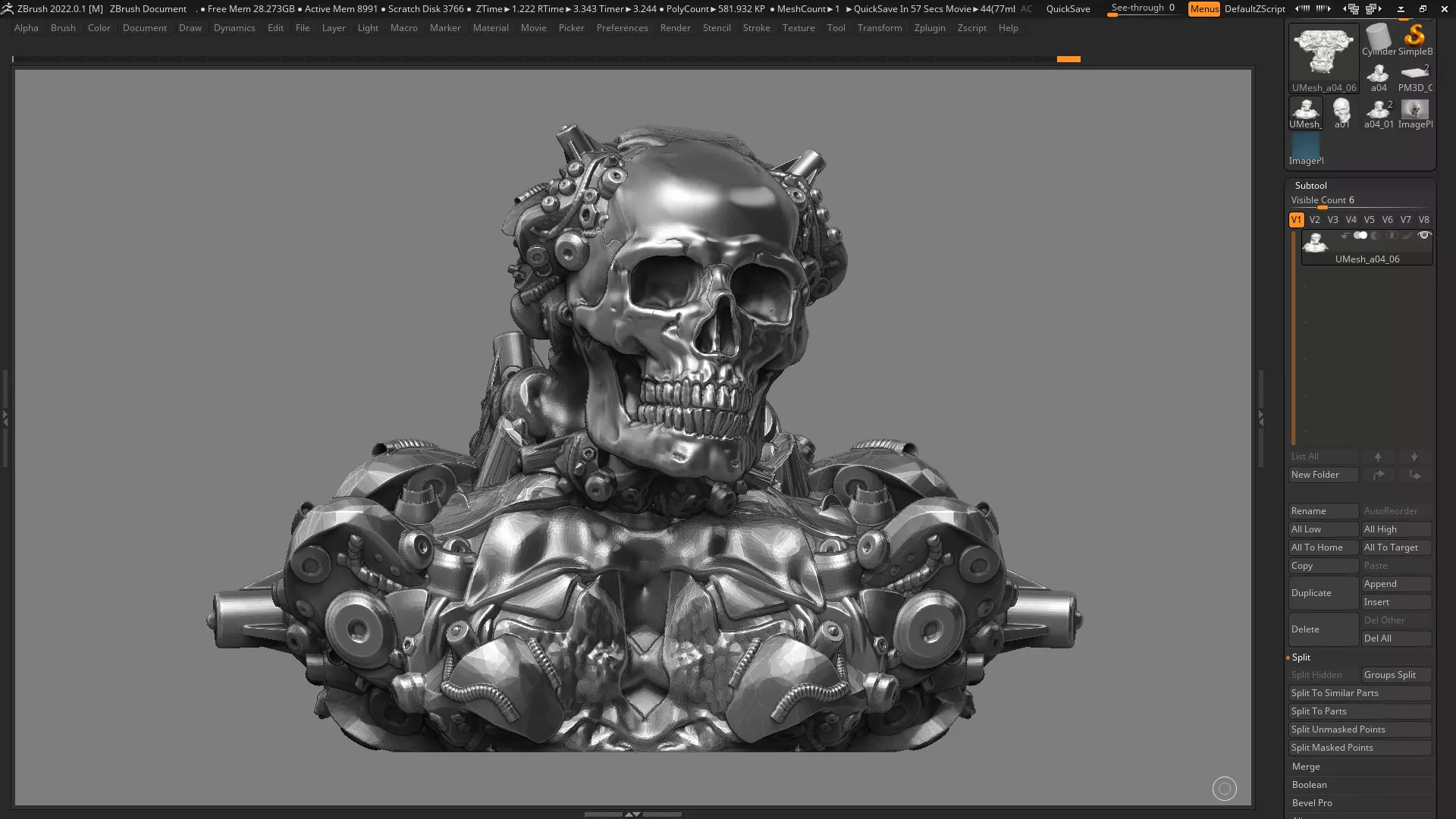Choose the a04_01 tool thumbnail
The height and width of the screenshot is (819, 1456).
click(x=1378, y=113)
